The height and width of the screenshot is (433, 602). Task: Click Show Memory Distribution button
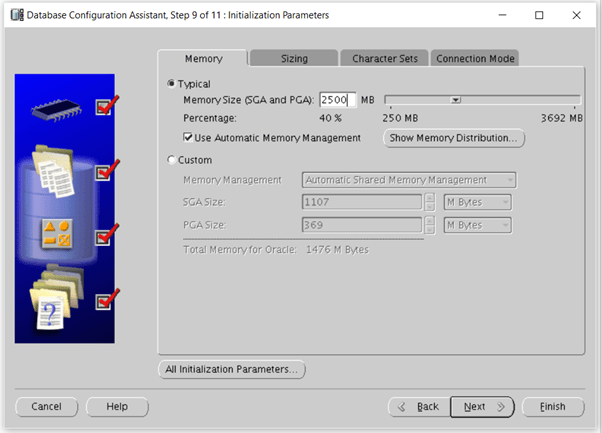[454, 138]
